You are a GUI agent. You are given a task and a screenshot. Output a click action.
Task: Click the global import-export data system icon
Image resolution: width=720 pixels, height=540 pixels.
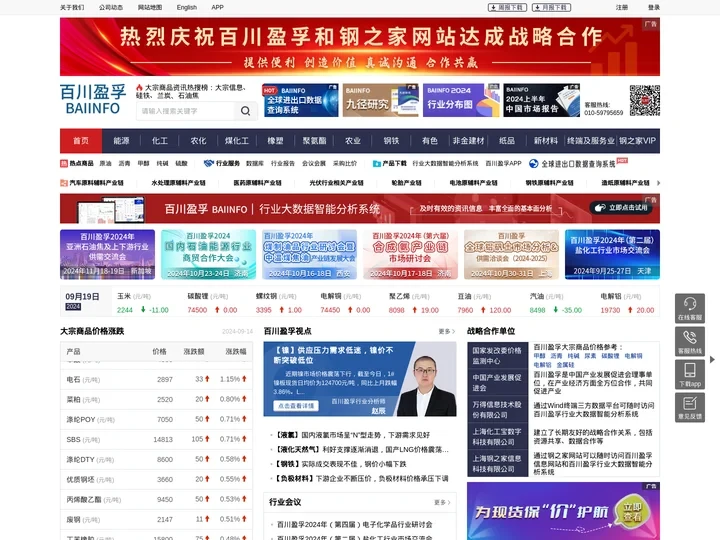(533, 163)
